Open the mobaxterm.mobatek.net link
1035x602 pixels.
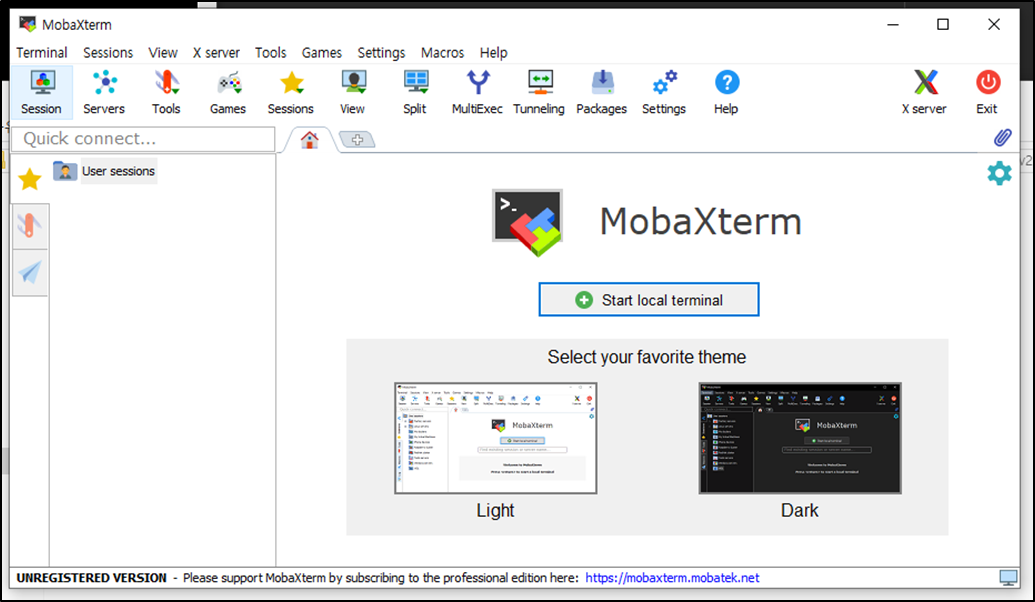[672, 578]
